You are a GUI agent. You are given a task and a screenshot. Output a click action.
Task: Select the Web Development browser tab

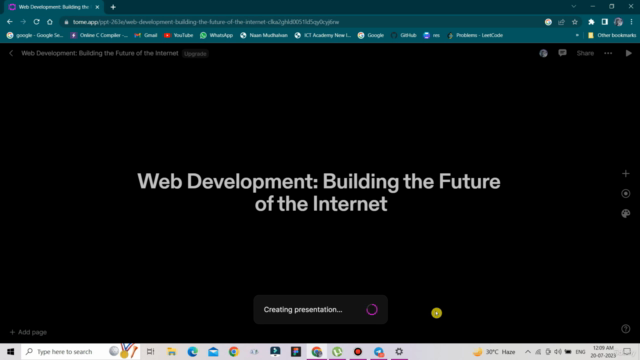click(53, 7)
